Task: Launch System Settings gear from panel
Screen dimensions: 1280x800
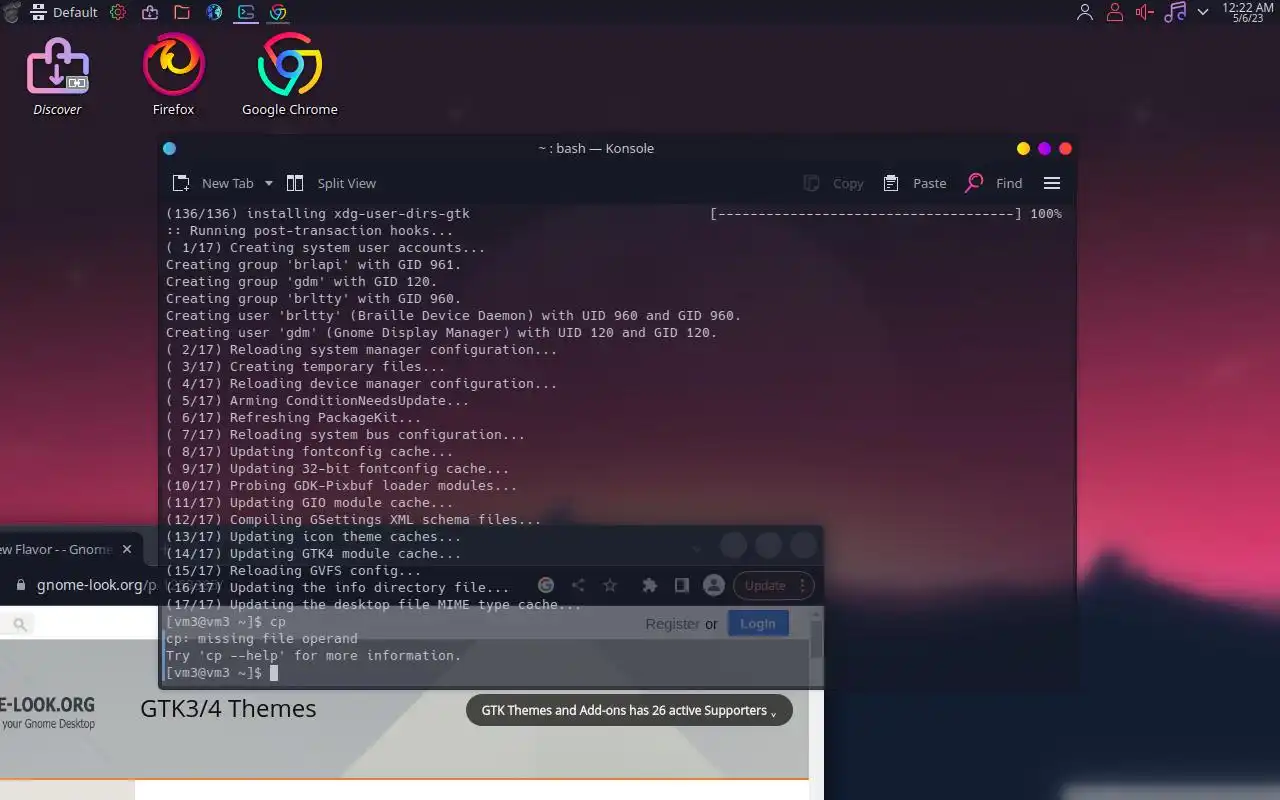Action: coord(118,12)
